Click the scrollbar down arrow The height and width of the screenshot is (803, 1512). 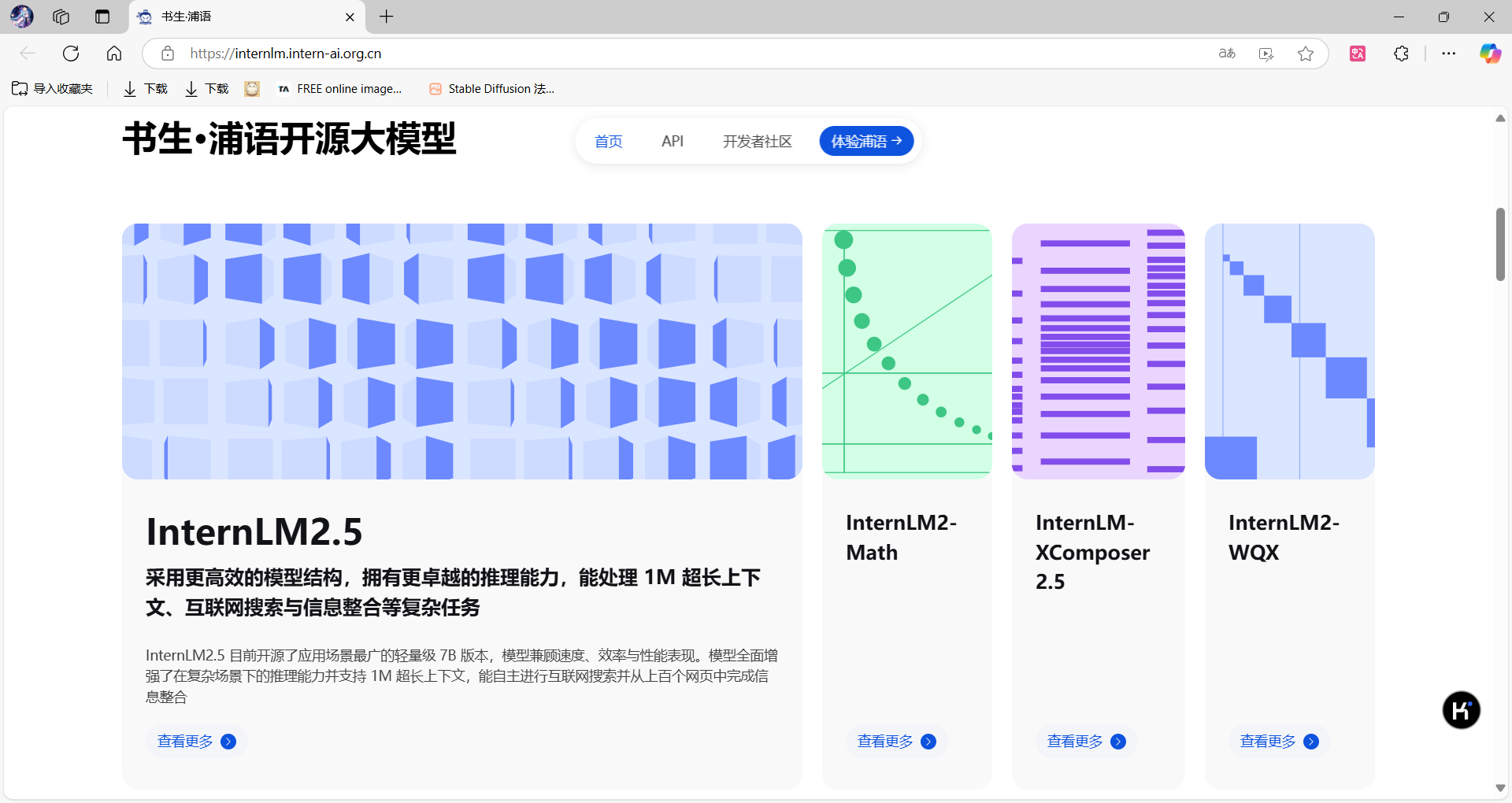tap(1500, 788)
